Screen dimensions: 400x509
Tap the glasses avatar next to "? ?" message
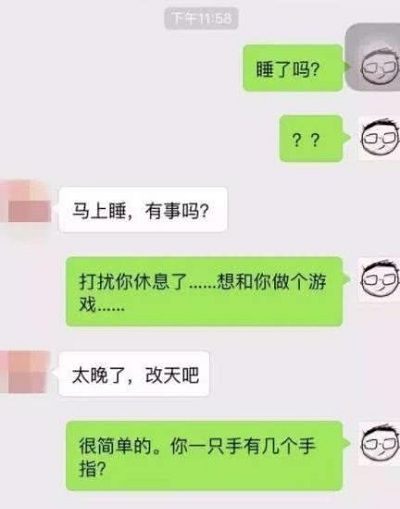pos(379,138)
